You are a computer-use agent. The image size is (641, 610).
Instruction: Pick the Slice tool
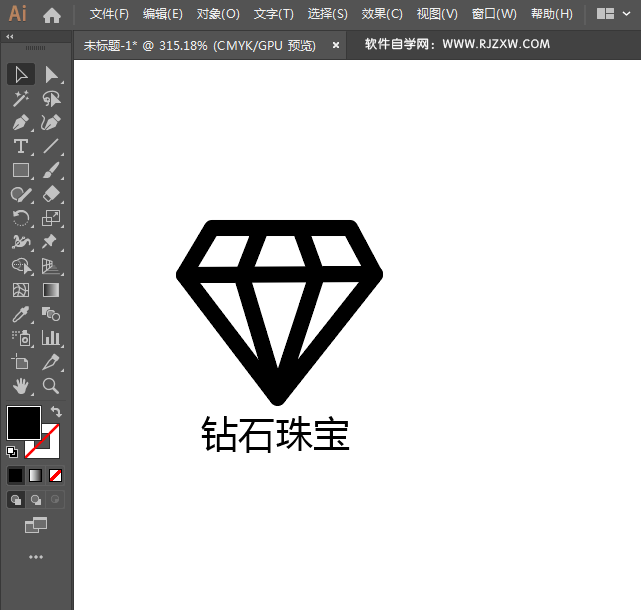52,362
